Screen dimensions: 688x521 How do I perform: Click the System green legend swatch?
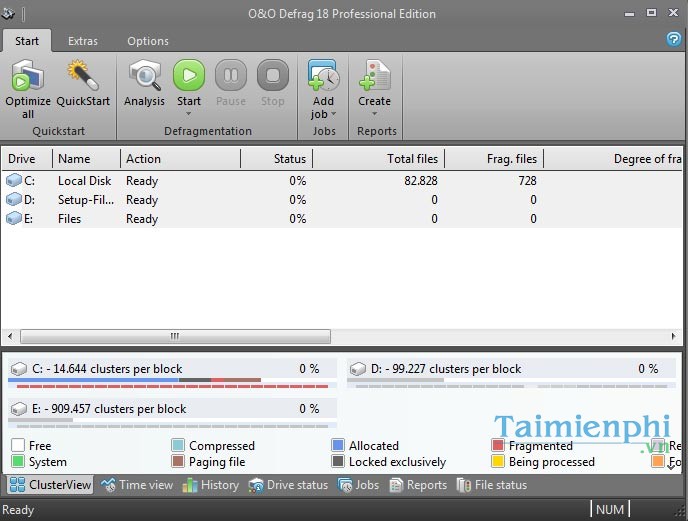coord(18,461)
